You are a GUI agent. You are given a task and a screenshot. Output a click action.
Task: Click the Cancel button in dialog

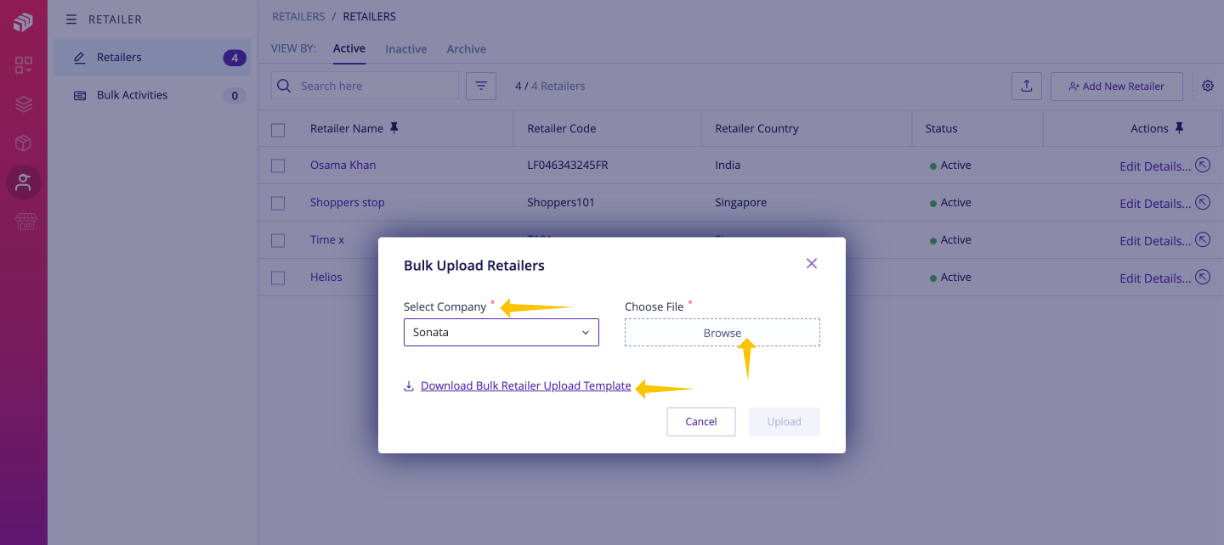click(x=701, y=422)
